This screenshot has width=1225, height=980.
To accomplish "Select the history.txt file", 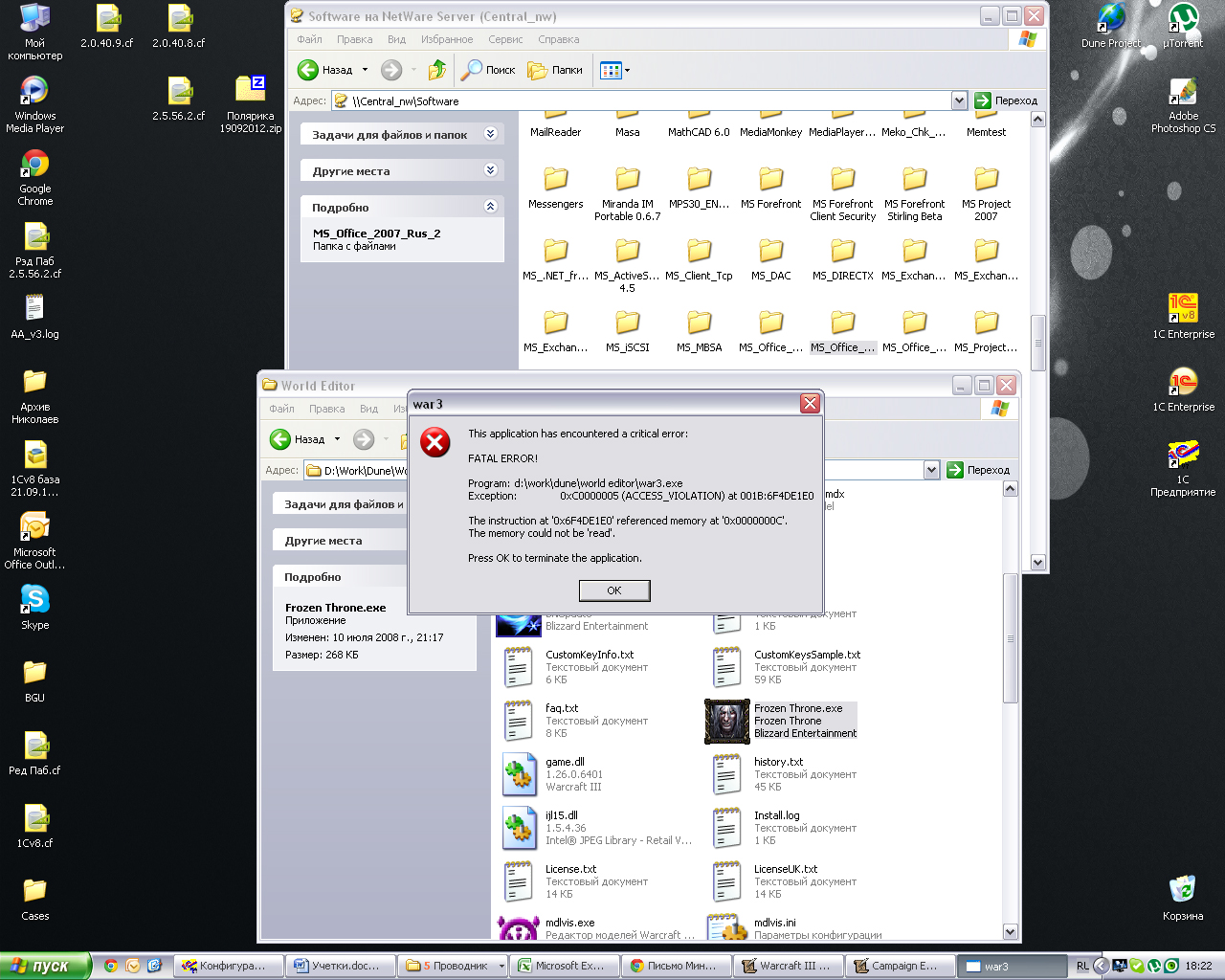I will [785, 774].
